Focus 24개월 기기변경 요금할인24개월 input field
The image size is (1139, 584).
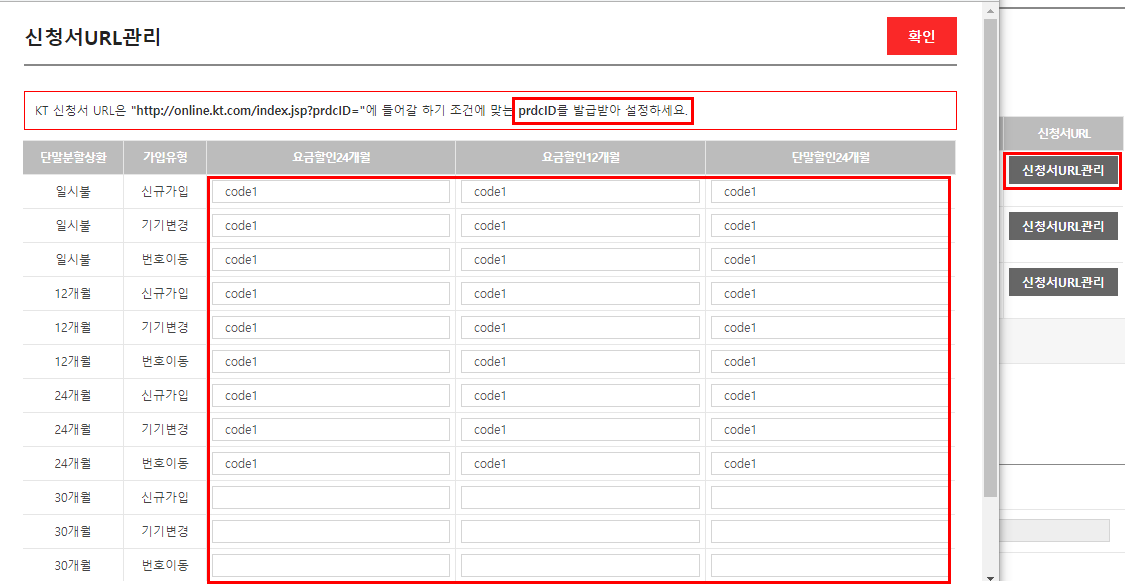(x=330, y=430)
